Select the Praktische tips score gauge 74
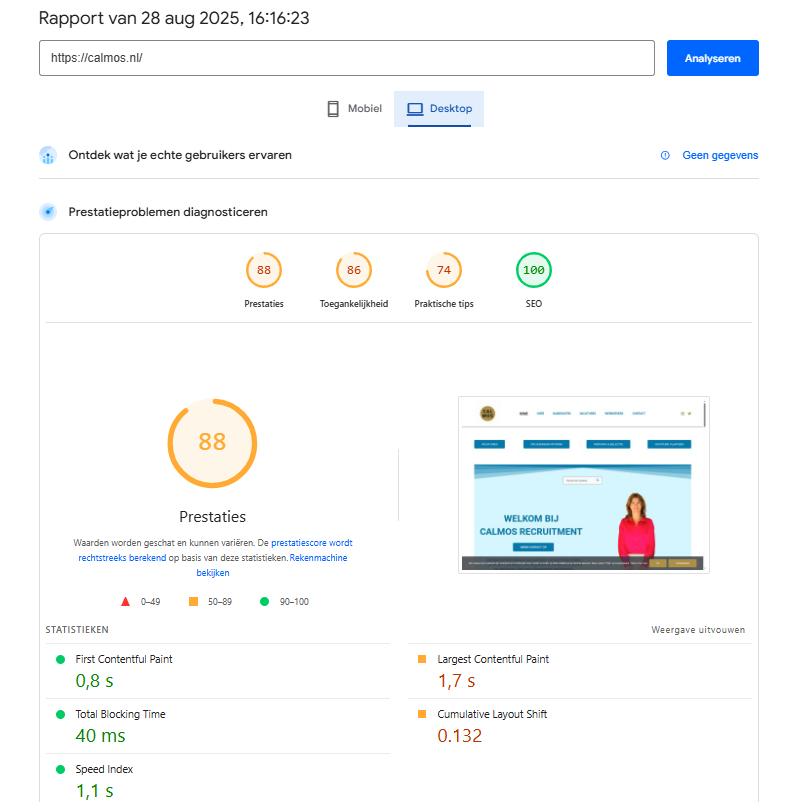The image size is (807, 802). coord(444,270)
